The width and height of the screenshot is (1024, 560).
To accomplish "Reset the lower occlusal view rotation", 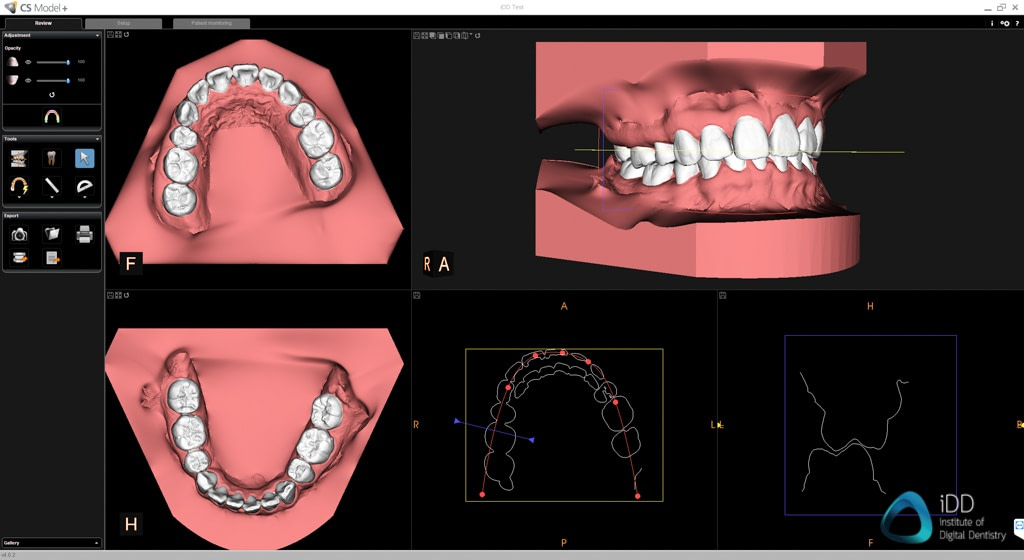I will (126, 295).
